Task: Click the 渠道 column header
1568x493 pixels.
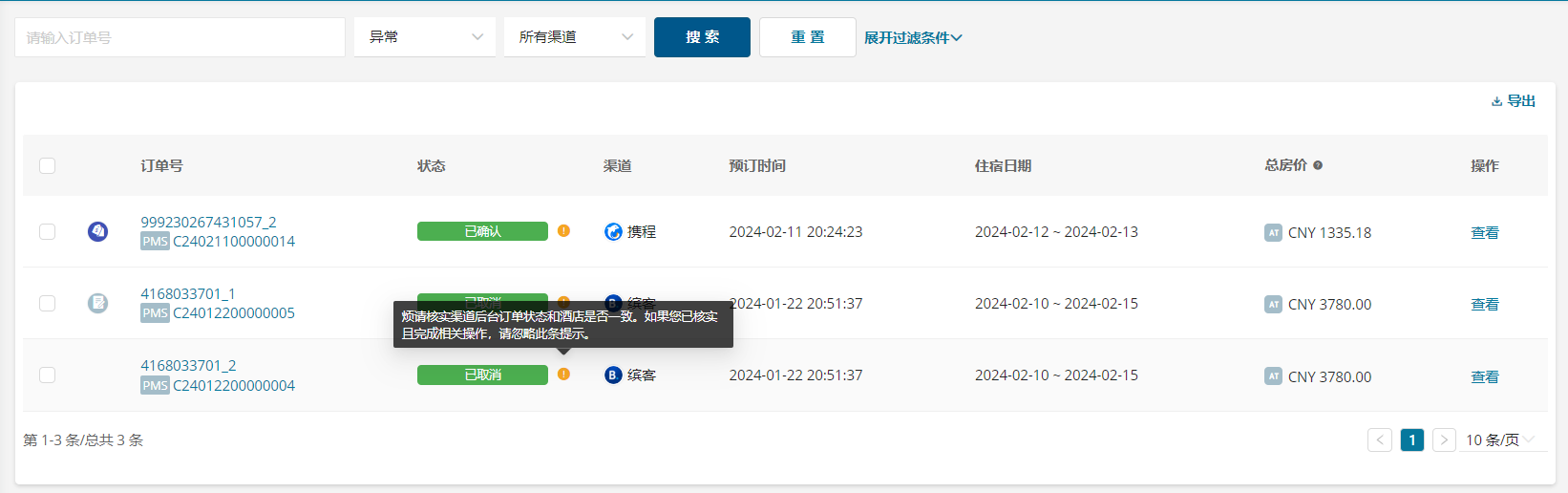Action: pyautogui.click(x=618, y=165)
